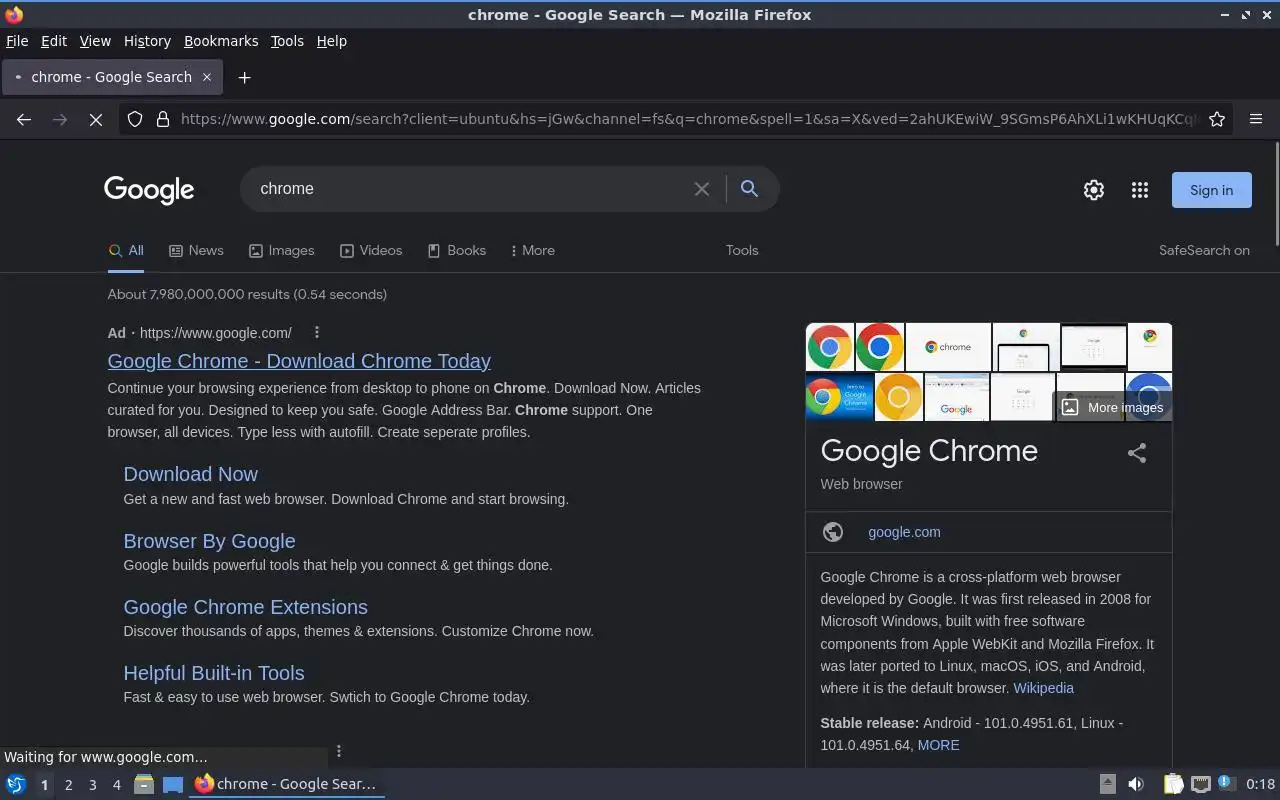Open the Browser By Google link
The image size is (1280, 800).
tap(209, 541)
